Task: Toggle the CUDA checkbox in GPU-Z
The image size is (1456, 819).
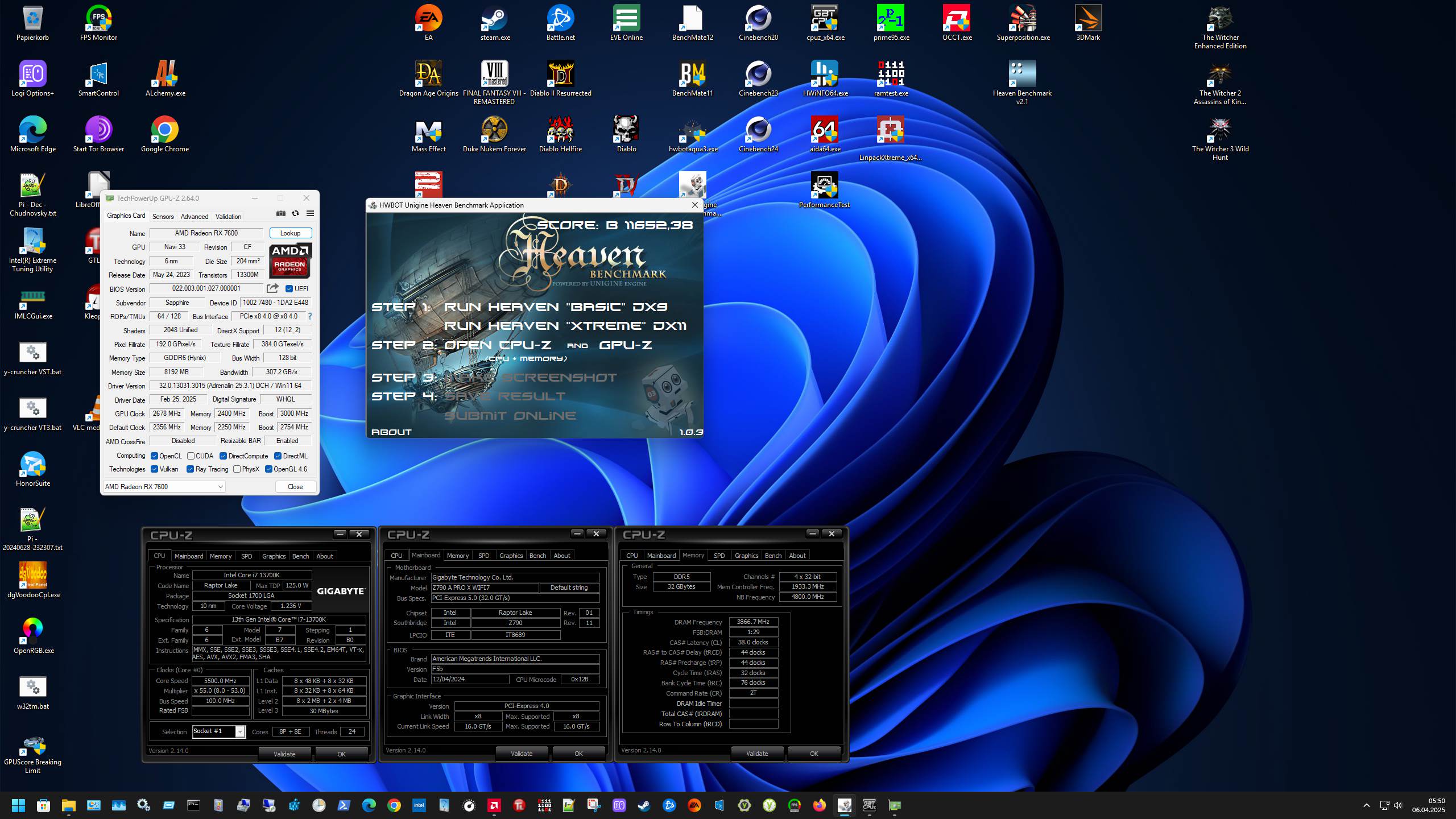Action: 191,456
